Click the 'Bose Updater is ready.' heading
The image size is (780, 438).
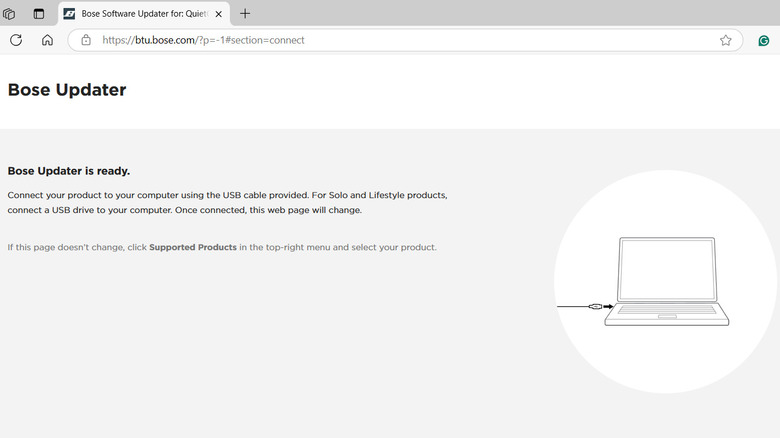click(69, 171)
